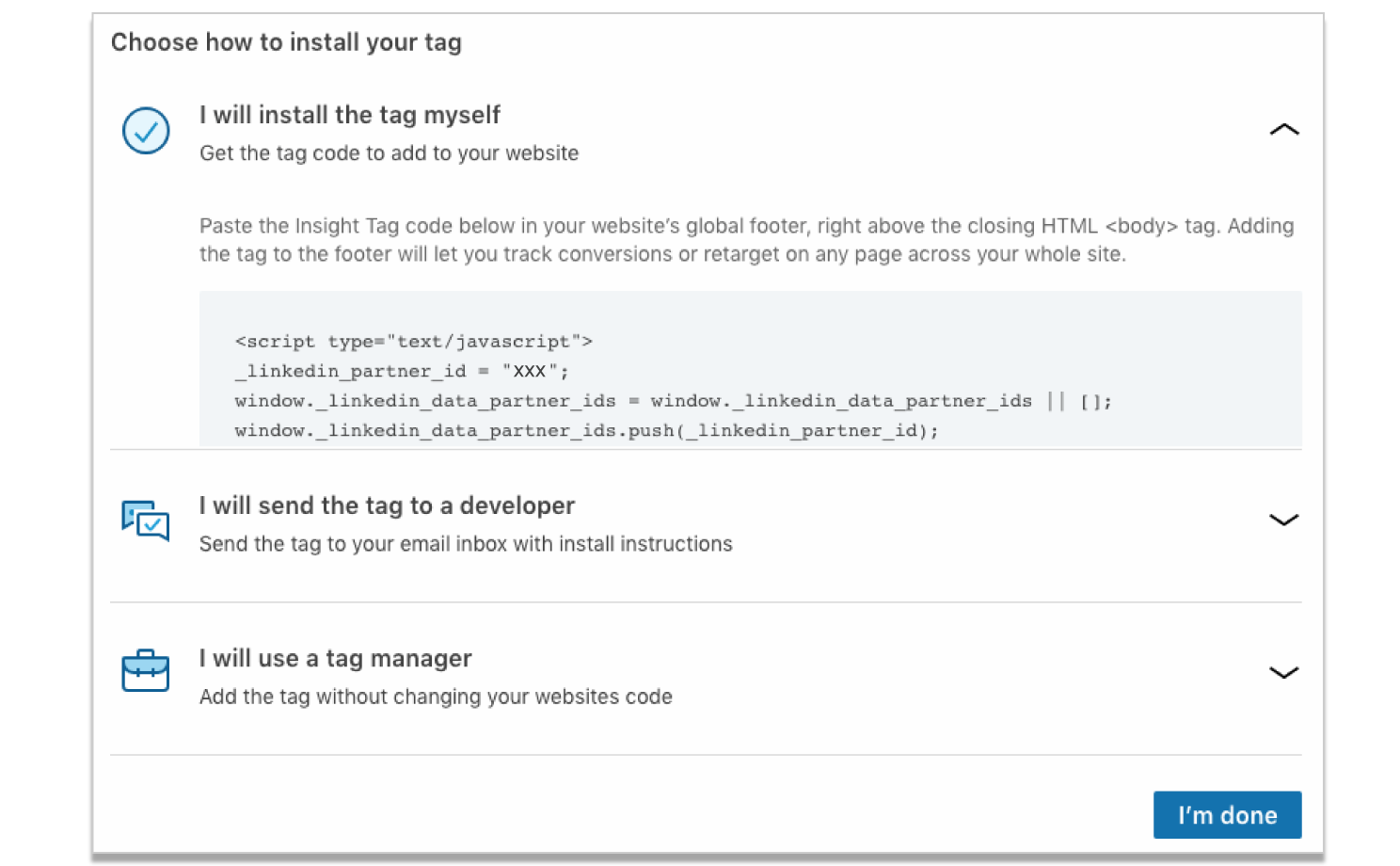Image resolution: width=1400 pixels, height=866 pixels.
Task: Select 'I will install the tag myself' heading
Action: point(350,115)
